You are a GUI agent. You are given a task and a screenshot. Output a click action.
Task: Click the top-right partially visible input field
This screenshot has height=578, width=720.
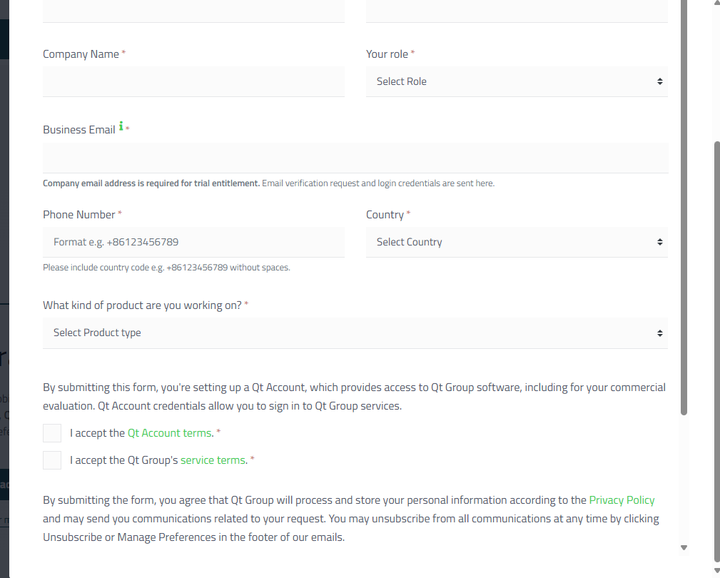coord(516,11)
